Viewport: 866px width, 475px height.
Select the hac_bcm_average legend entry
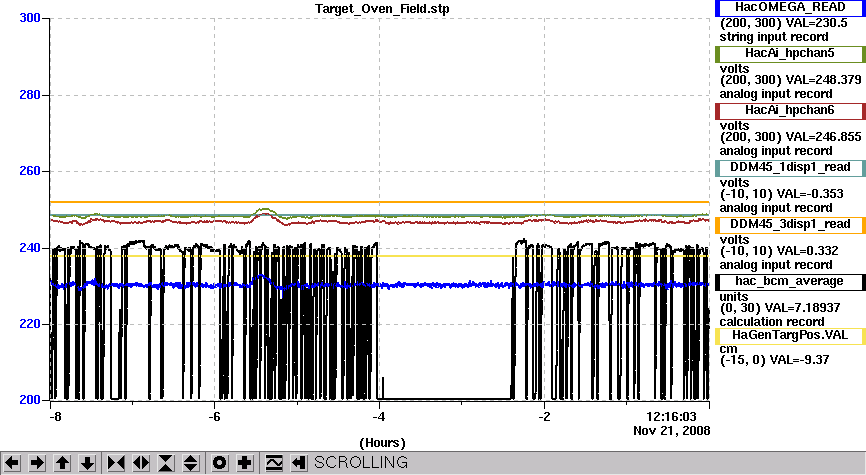[x=790, y=282]
